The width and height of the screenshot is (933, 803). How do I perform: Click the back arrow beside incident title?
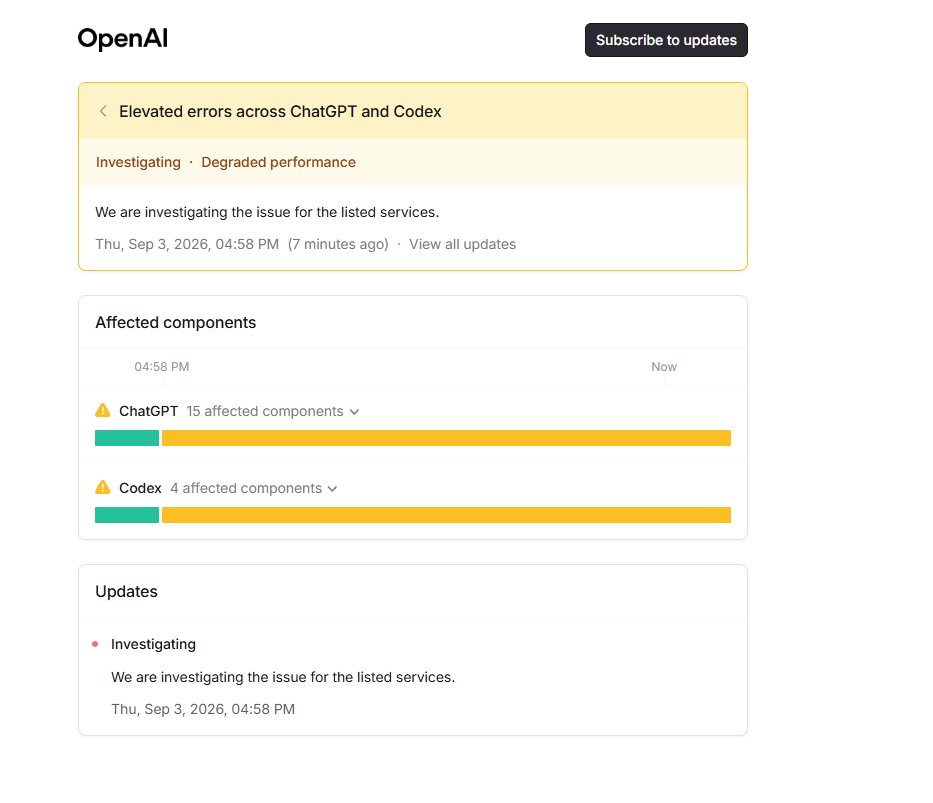click(103, 111)
